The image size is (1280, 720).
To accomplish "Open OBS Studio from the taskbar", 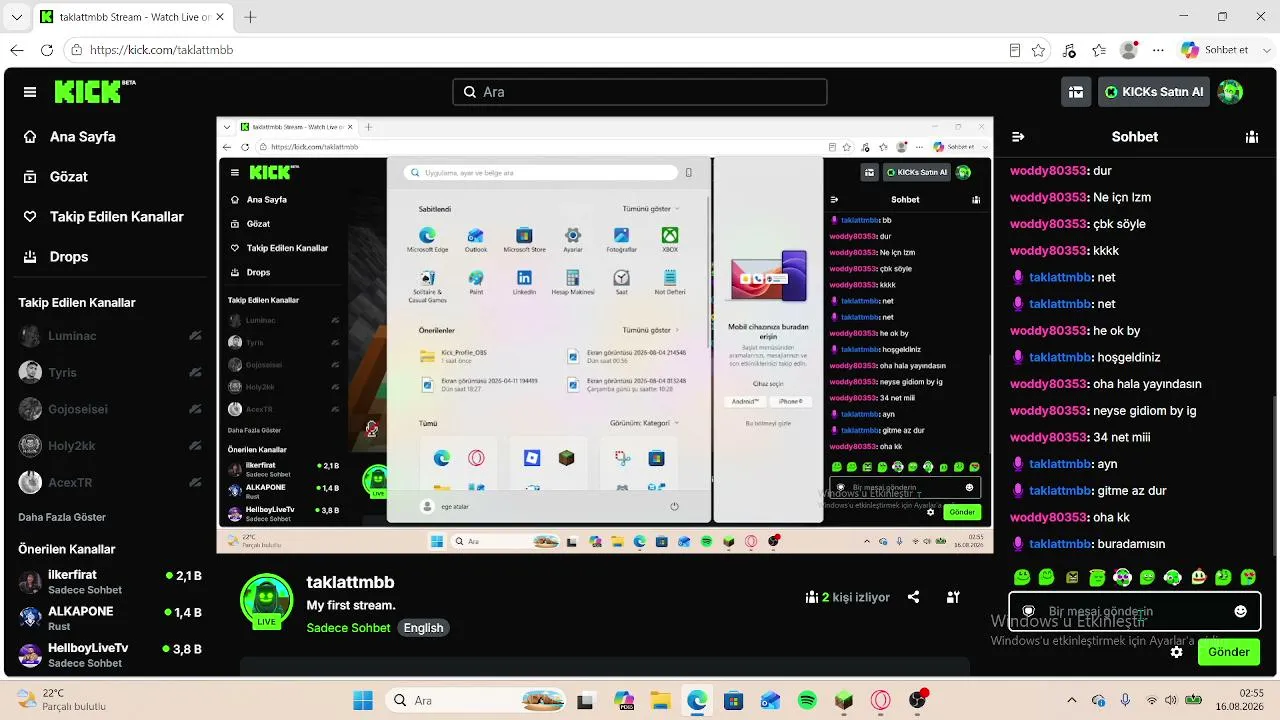I will pos(918,701).
